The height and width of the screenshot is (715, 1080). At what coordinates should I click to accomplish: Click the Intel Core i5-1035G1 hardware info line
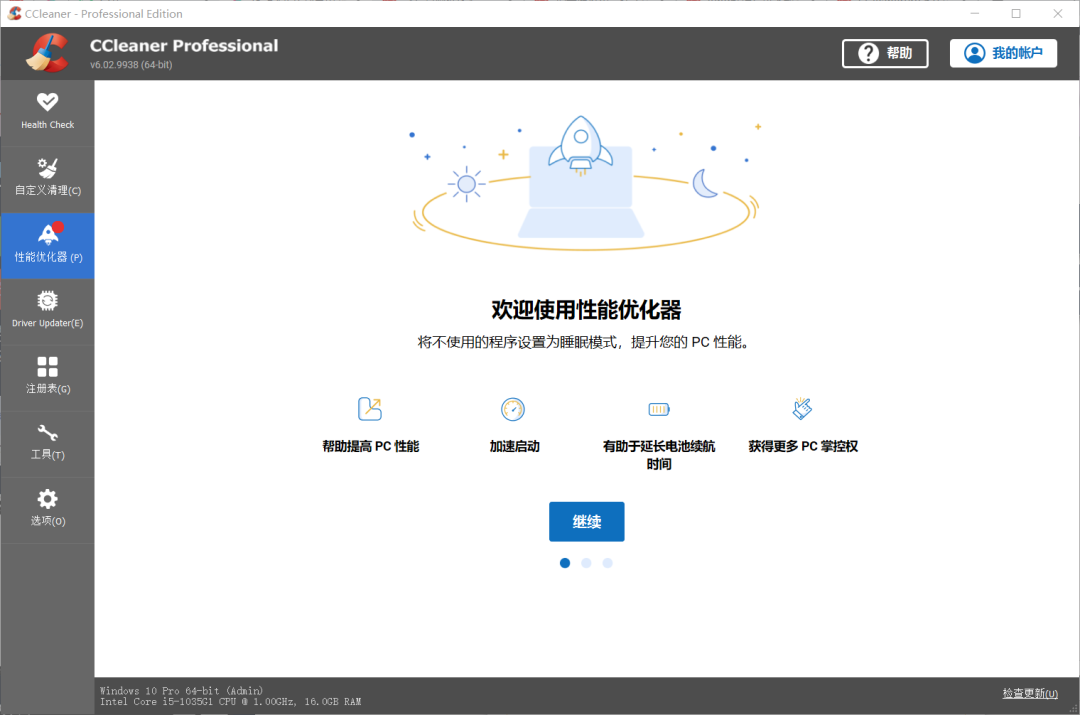coord(231,701)
